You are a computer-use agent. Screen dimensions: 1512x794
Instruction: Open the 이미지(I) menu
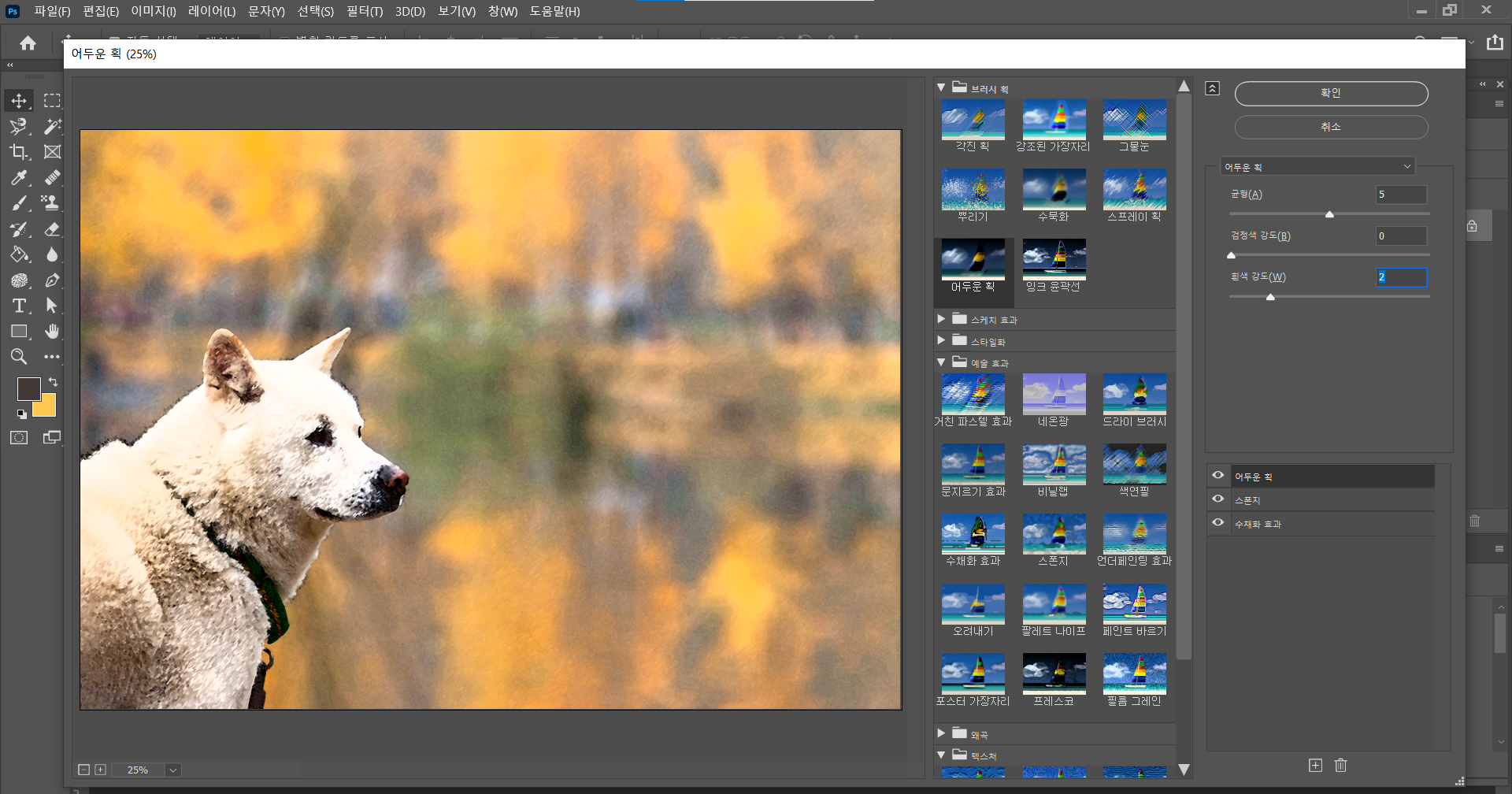[x=153, y=11]
